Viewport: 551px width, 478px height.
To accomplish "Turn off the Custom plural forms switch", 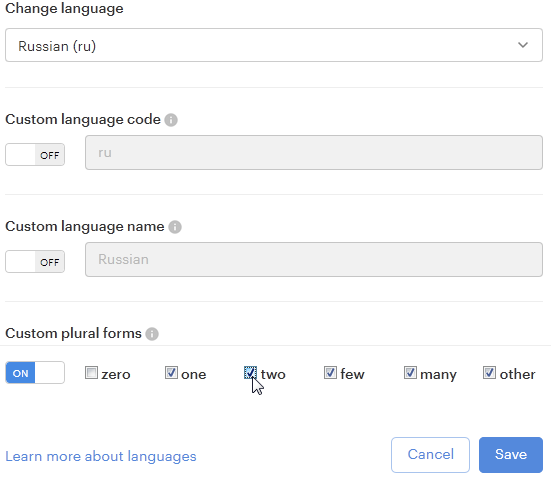I will 35,373.
